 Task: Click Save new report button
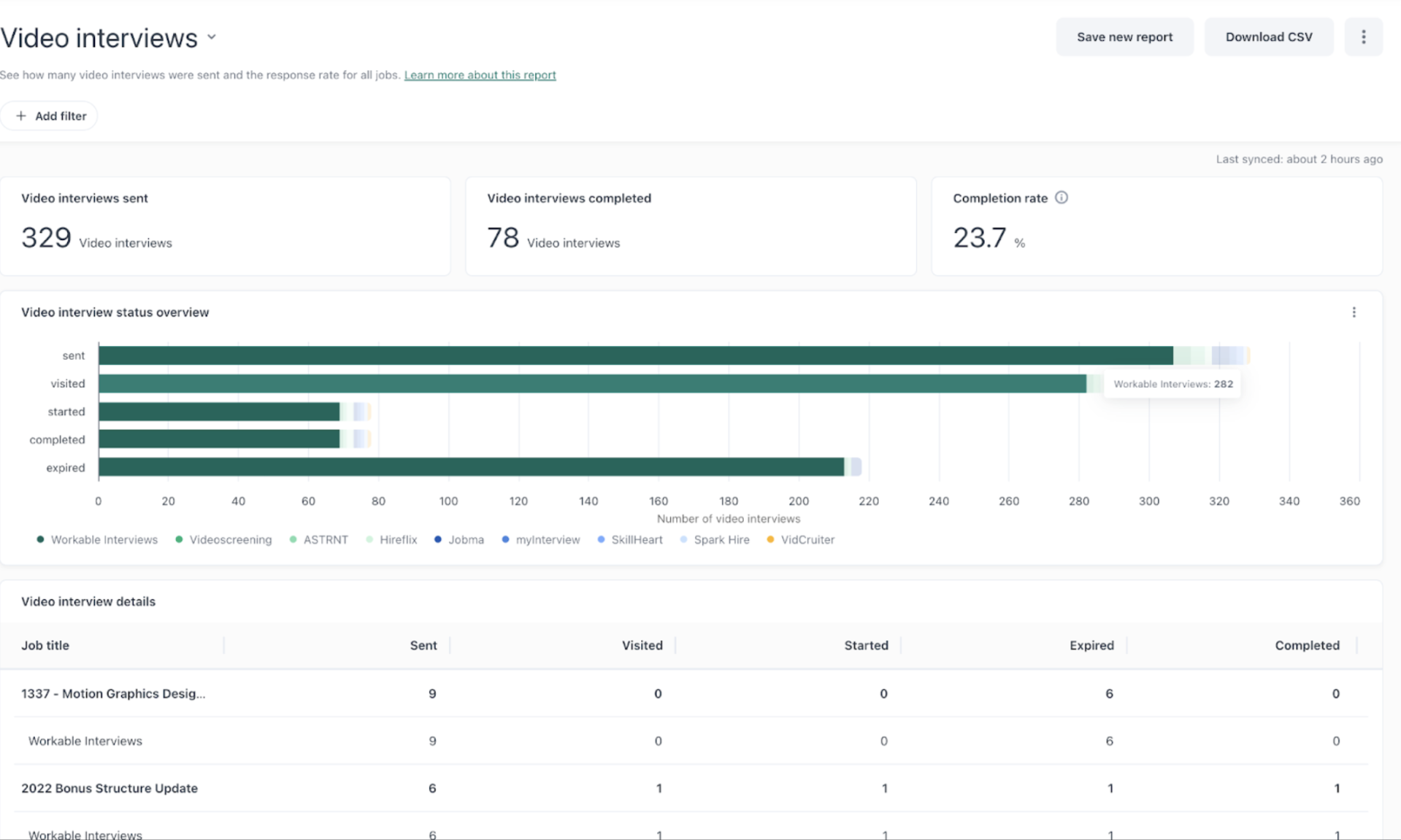coord(1124,37)
